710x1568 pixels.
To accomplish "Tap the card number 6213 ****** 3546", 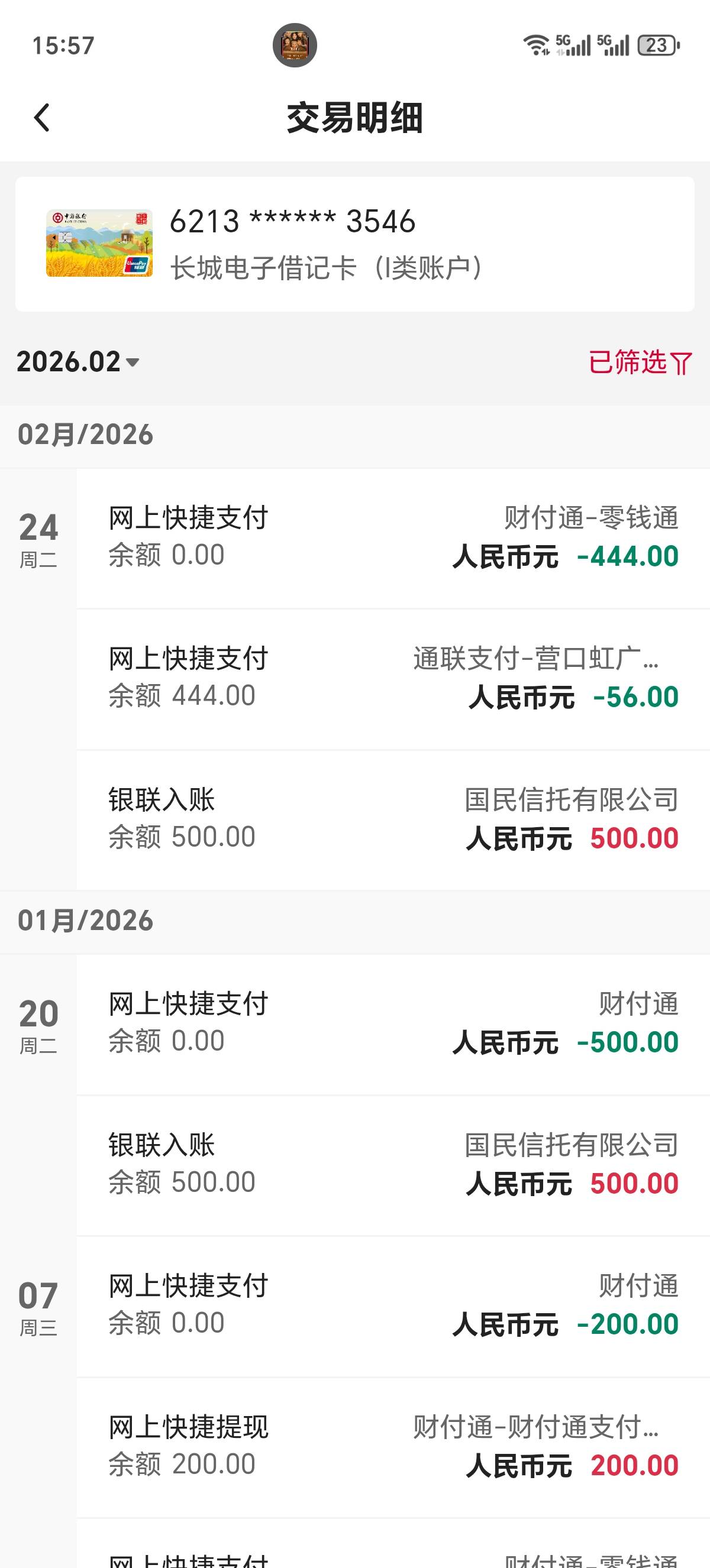I will (x=292, y=222).
